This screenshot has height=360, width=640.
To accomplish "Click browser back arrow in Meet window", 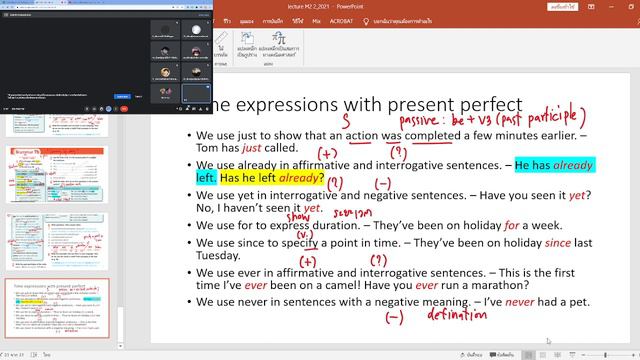I will [3, 7].
